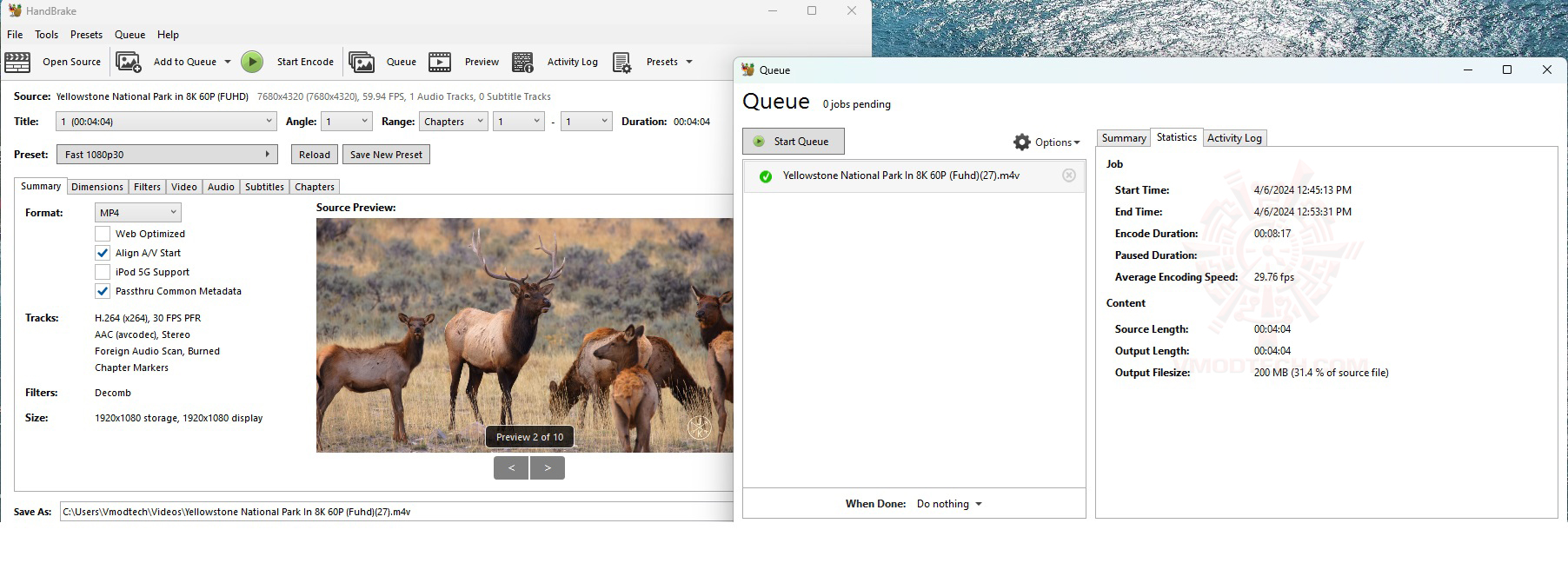Open the When Done Do nothing dropdown
Image resolution: width=1568 pixels, height=563 pixels.
click(949, 504)
